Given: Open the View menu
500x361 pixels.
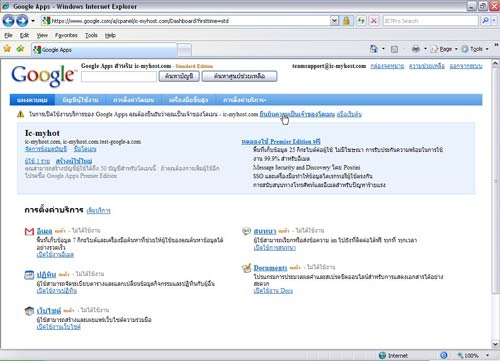Looking at the screenshot, I should pos(42,35).
